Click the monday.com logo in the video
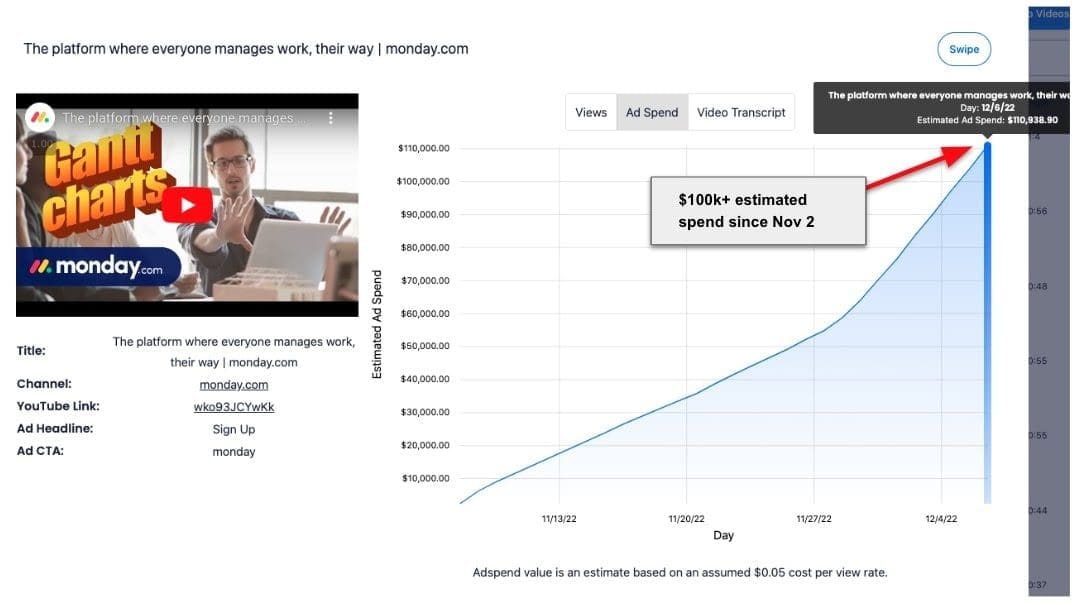The image size is (1075, 605). pos(96,267)
